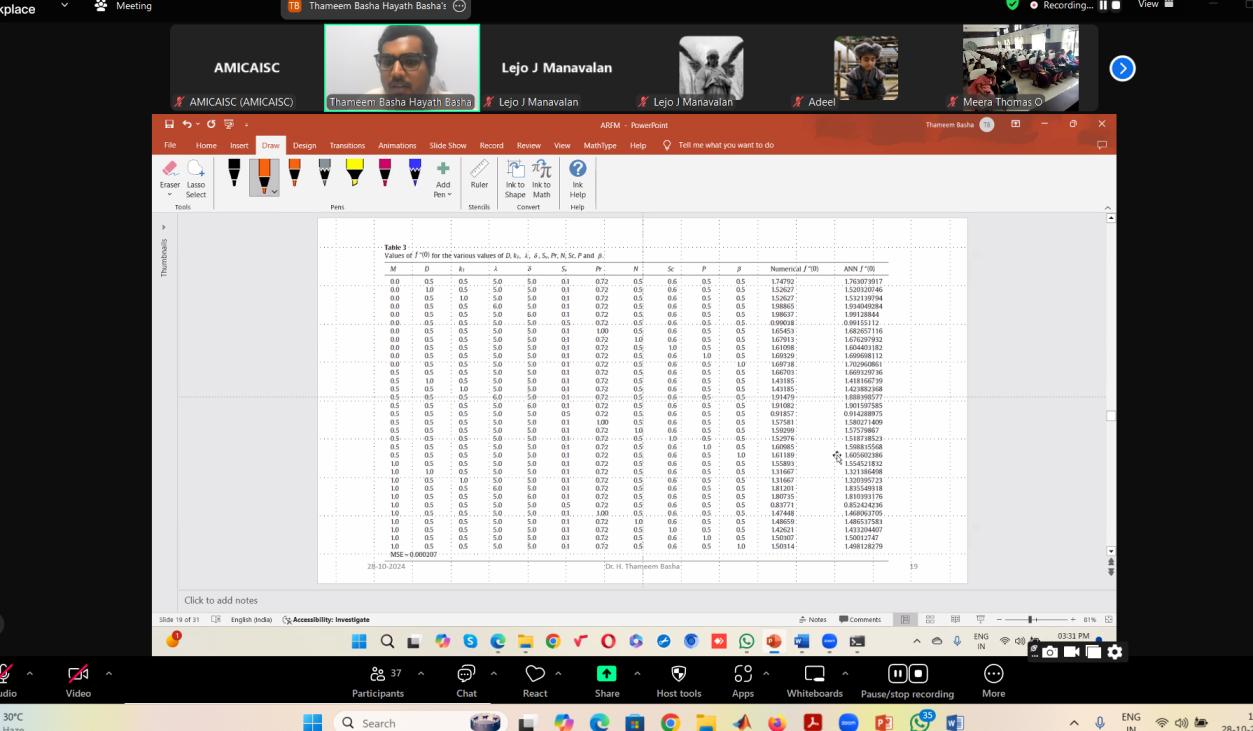1253x731 pixels.
Task: Switch to the MathType tab
Action: [x=600, y=145]
